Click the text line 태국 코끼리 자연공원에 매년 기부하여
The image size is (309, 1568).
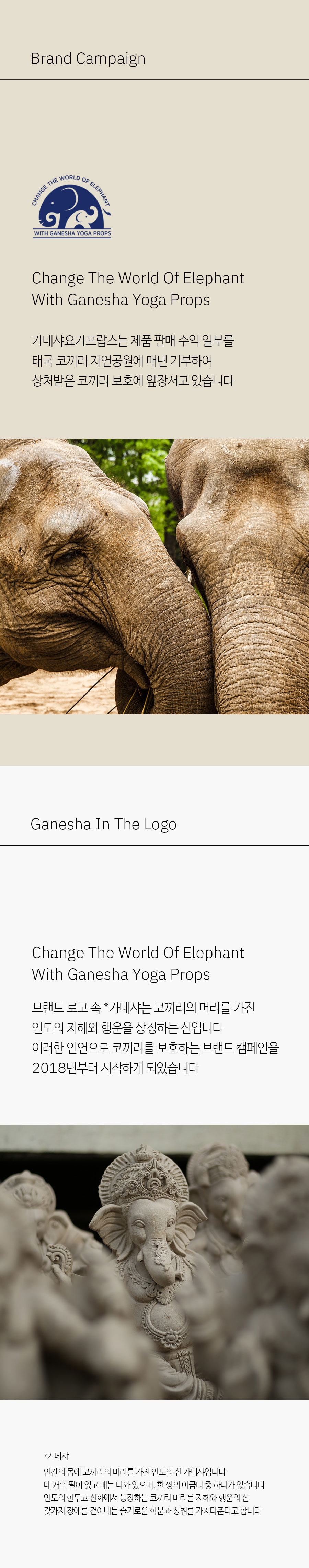(x=122, y=361)
